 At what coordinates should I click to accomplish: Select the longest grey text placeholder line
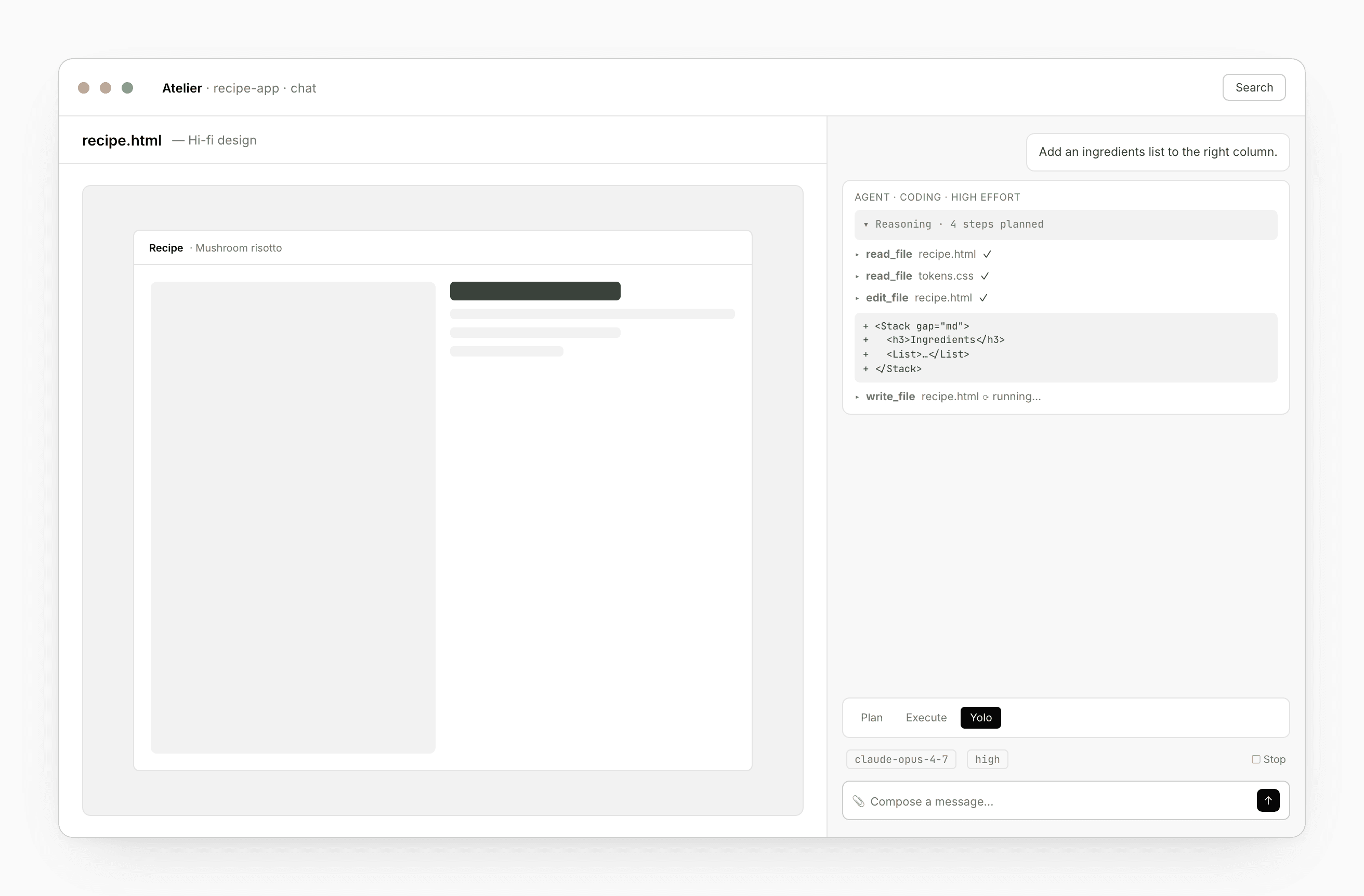tap(592, 314)
